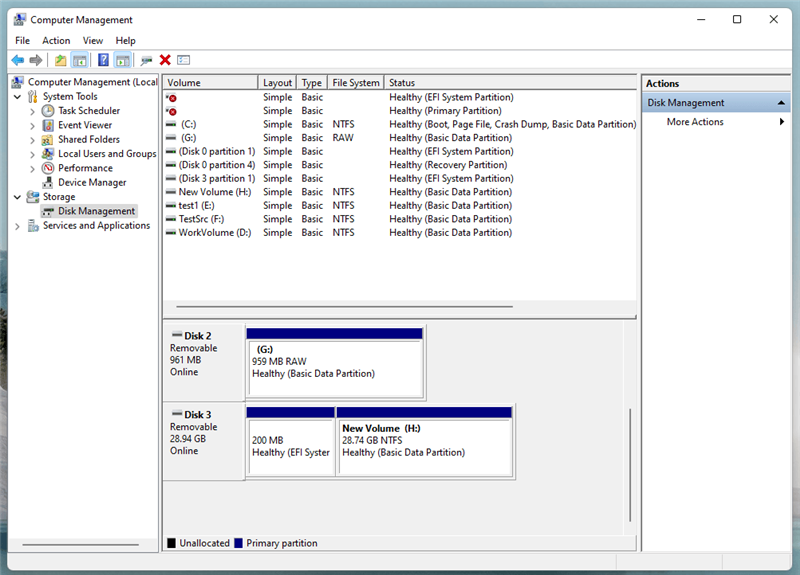Click the Disk Management tree icon
The image size is (800, 575).
(47, 211)
